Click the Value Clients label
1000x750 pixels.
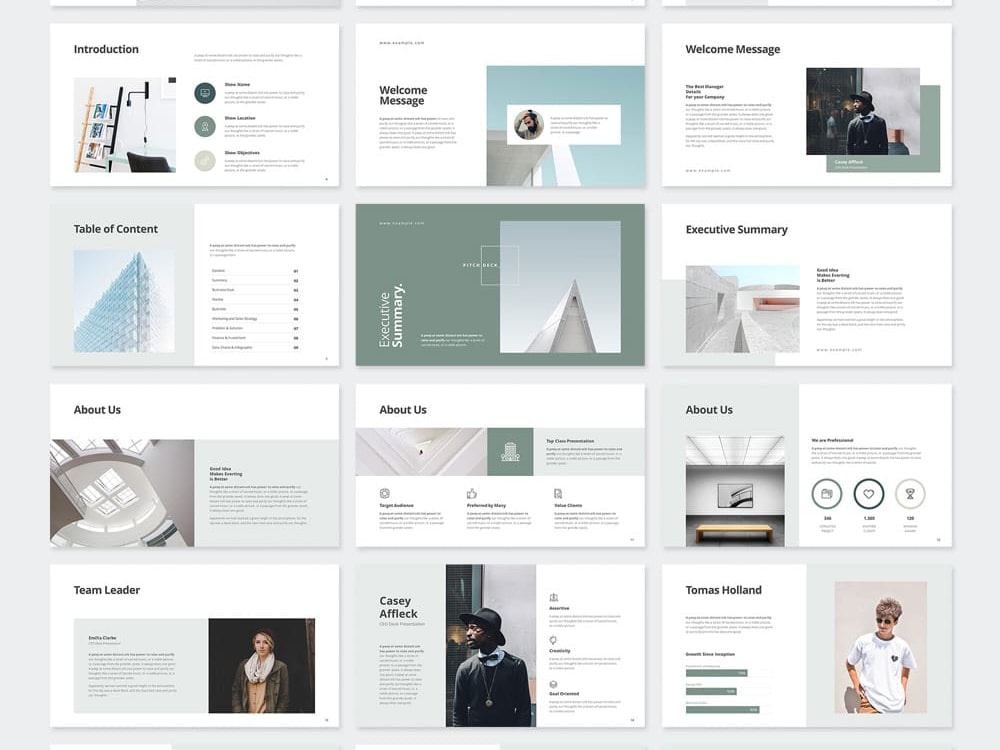click(568, 505)
